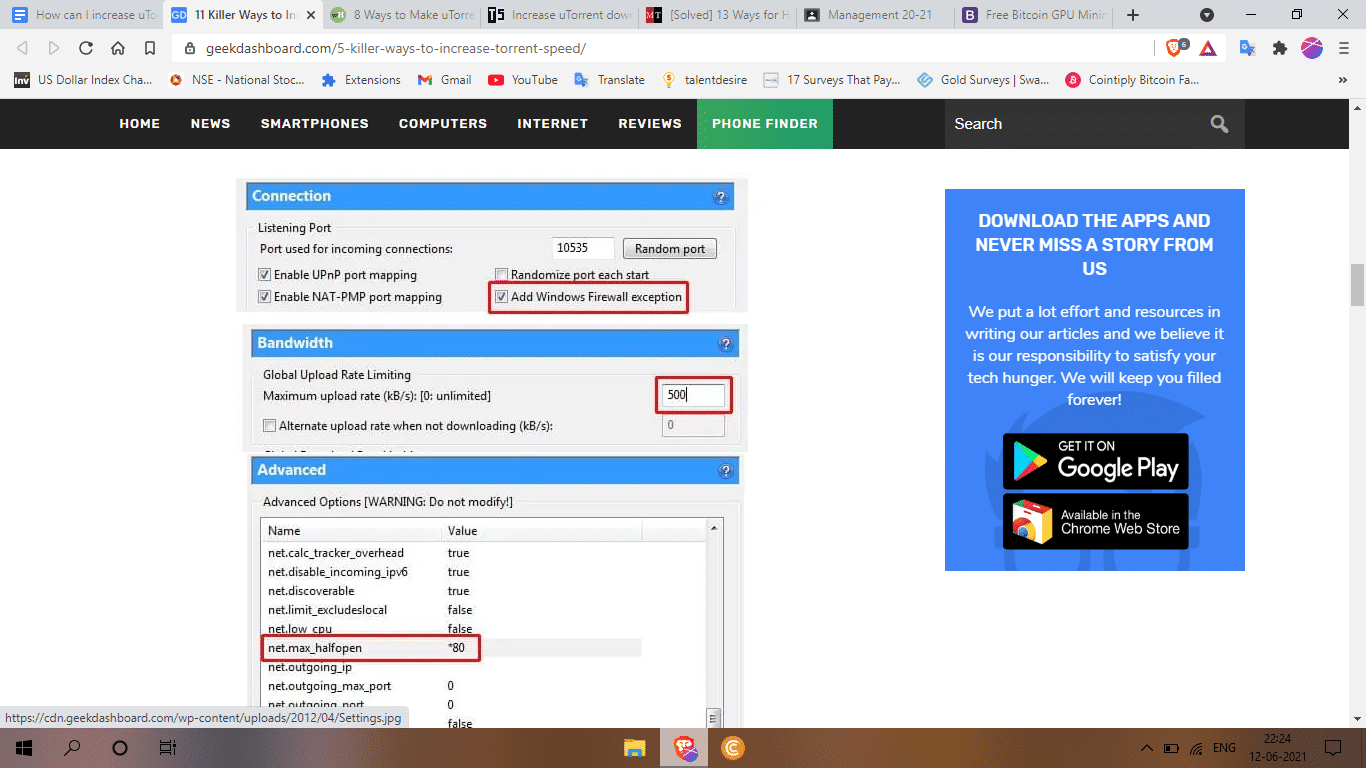Click the Bandwidth panel help icon
The height and width of the screenshot is (768, 1366).
(725, 344)
